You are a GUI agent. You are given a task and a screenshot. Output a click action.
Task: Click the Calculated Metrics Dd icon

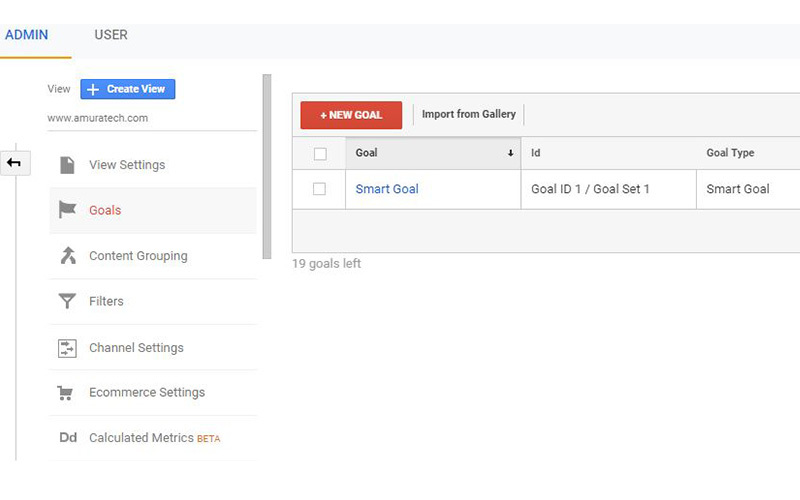click(68, 437)
